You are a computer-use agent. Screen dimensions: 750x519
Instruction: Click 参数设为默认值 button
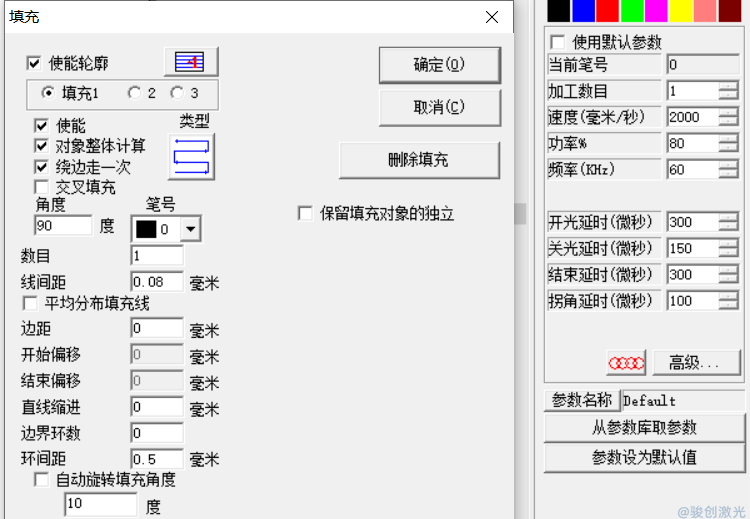click(644, 458)
